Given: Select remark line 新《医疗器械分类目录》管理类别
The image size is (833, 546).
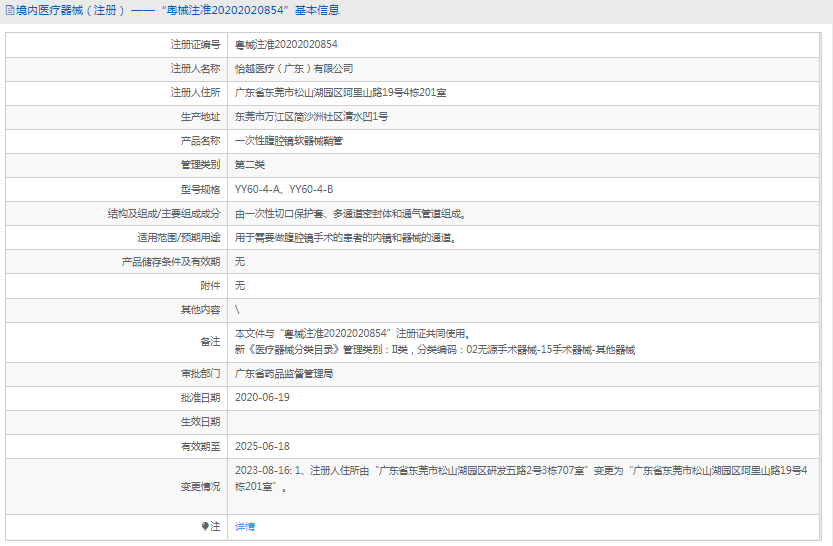Looking at the screenshot, I should (435, 350).
